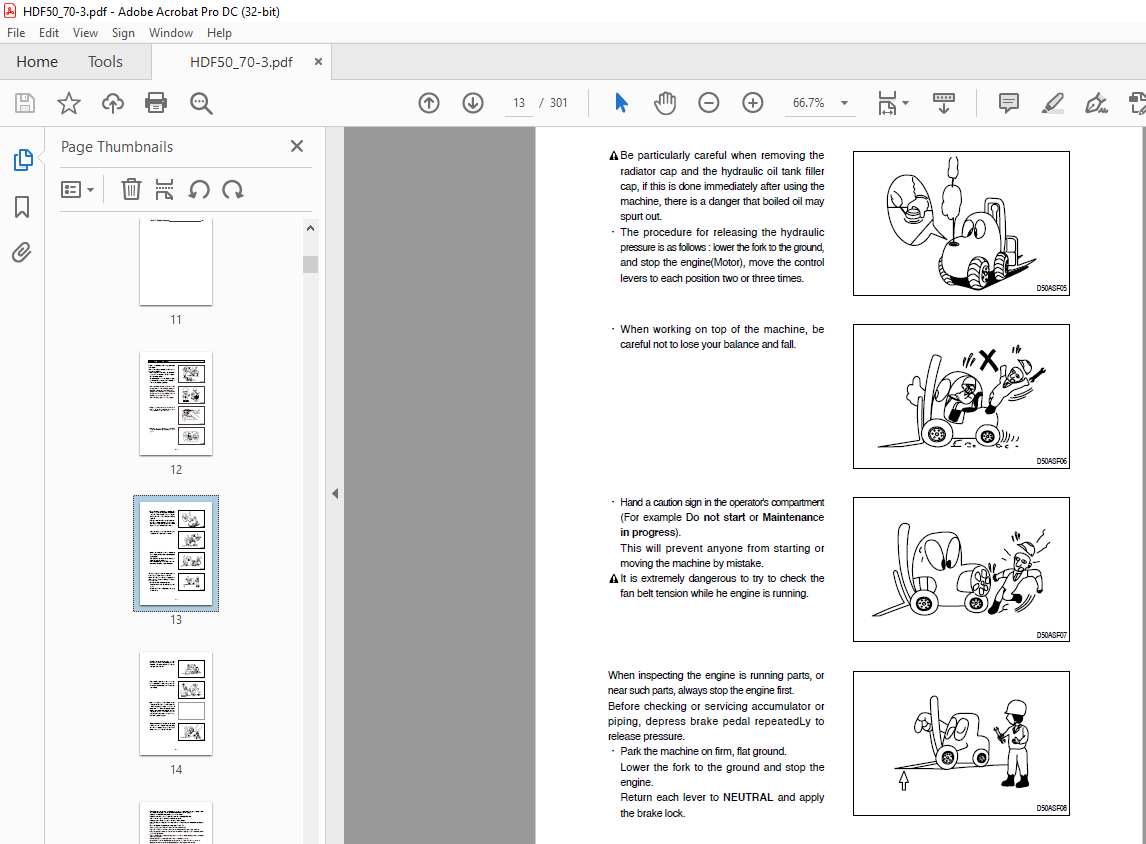The image size is (1146, 844).
Task: Select the HDF50_70-3.pdf document tab
Action: tap(241, 62)
